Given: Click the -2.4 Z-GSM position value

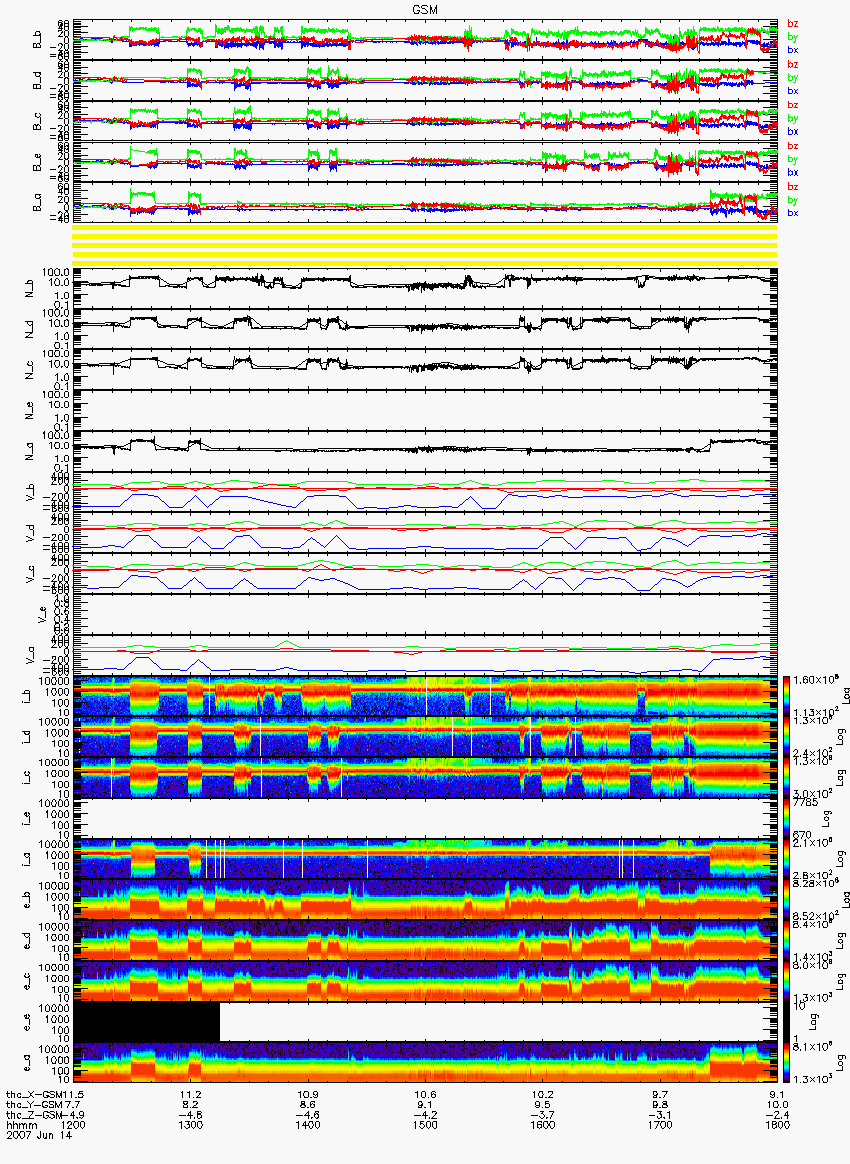Looking at the screenshot, I should coord(777,1115).
